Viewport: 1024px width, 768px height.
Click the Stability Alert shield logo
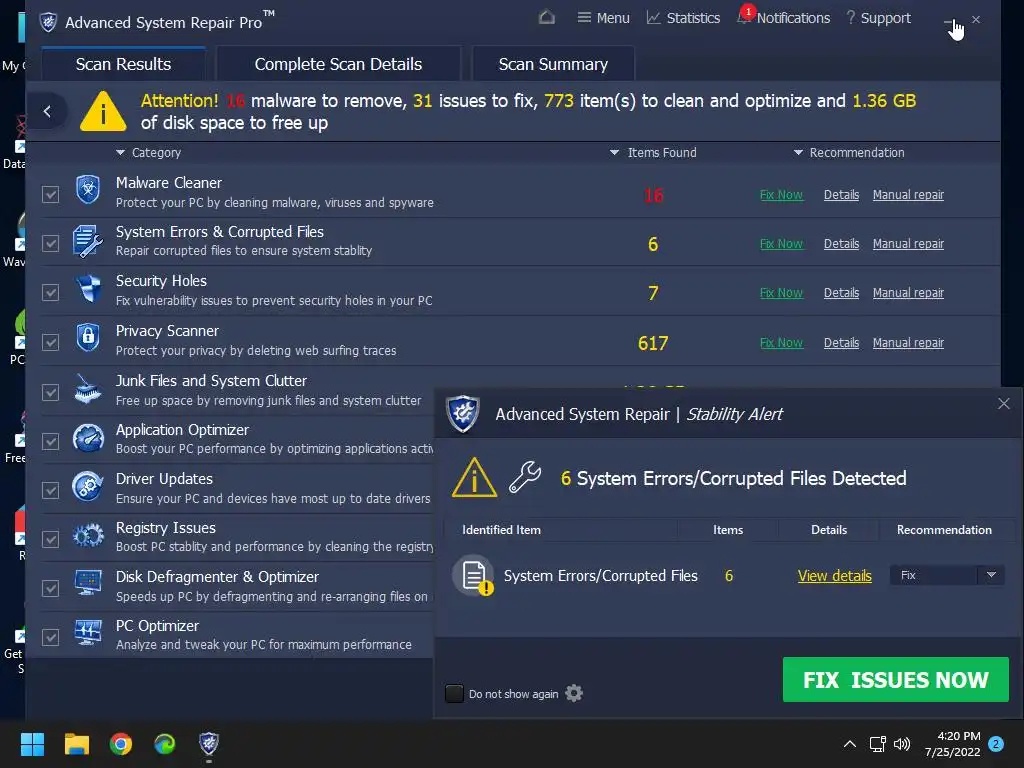pos(463,413)
